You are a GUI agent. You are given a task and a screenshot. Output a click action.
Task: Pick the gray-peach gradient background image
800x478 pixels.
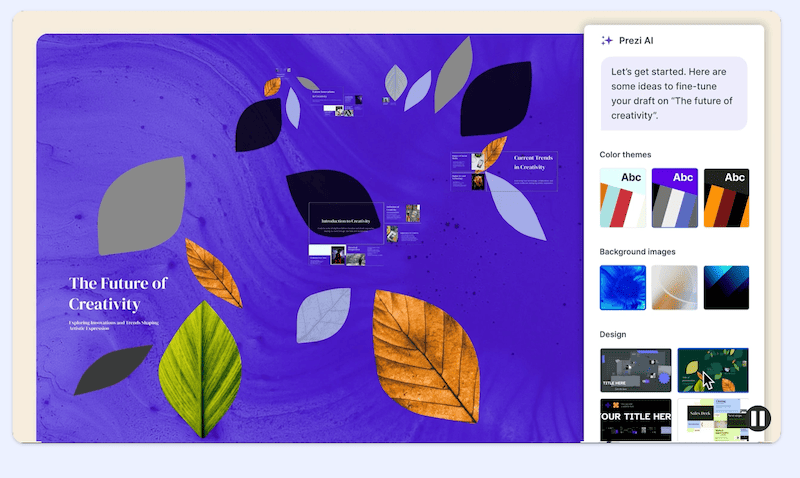tap(674, 287)
